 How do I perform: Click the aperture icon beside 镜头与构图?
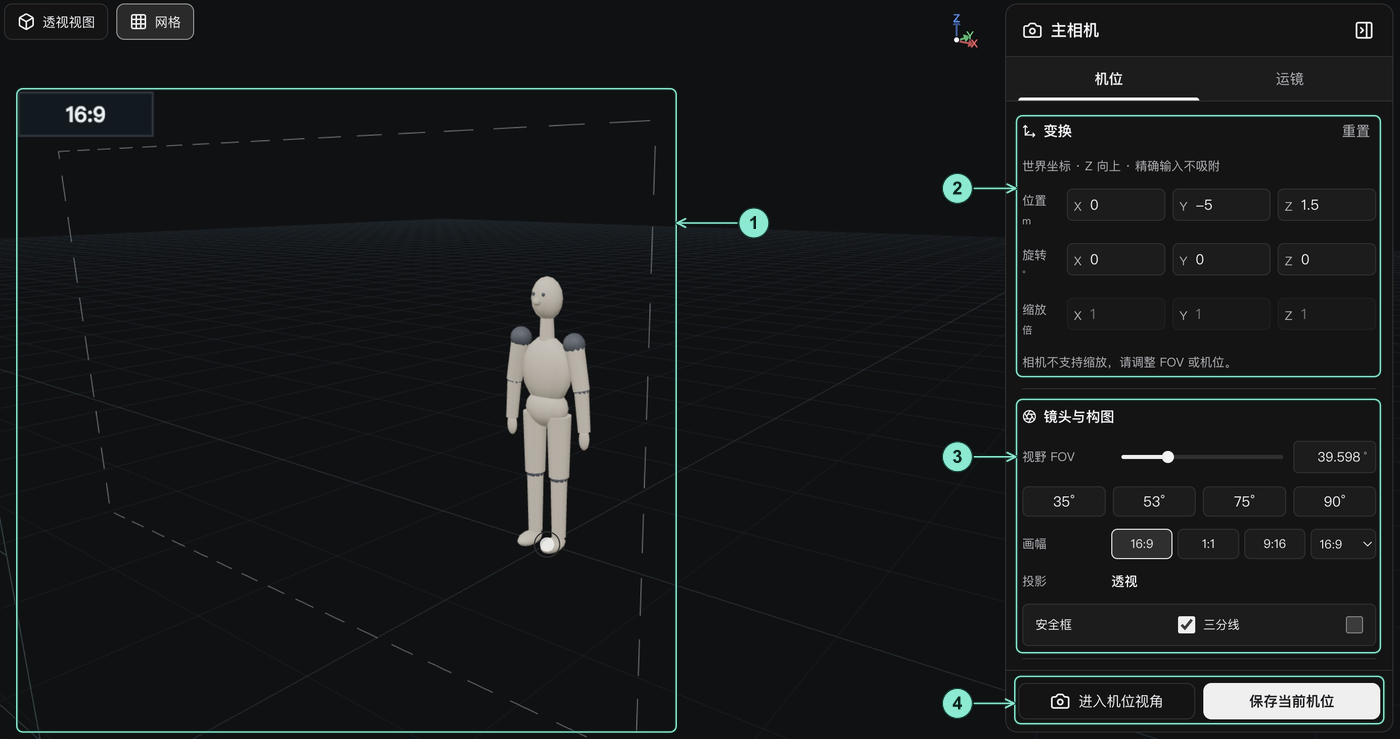(1030, 416)
